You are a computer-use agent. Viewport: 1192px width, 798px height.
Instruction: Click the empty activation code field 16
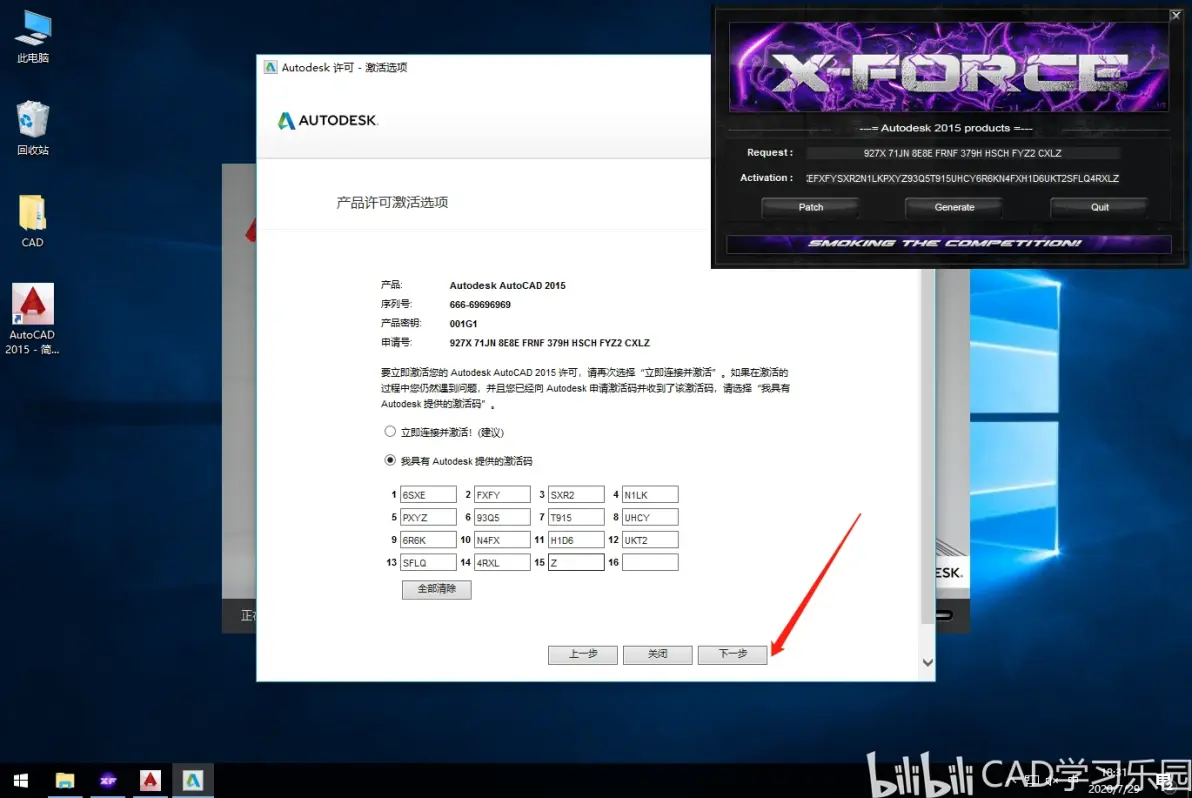(x=650, y=562)
